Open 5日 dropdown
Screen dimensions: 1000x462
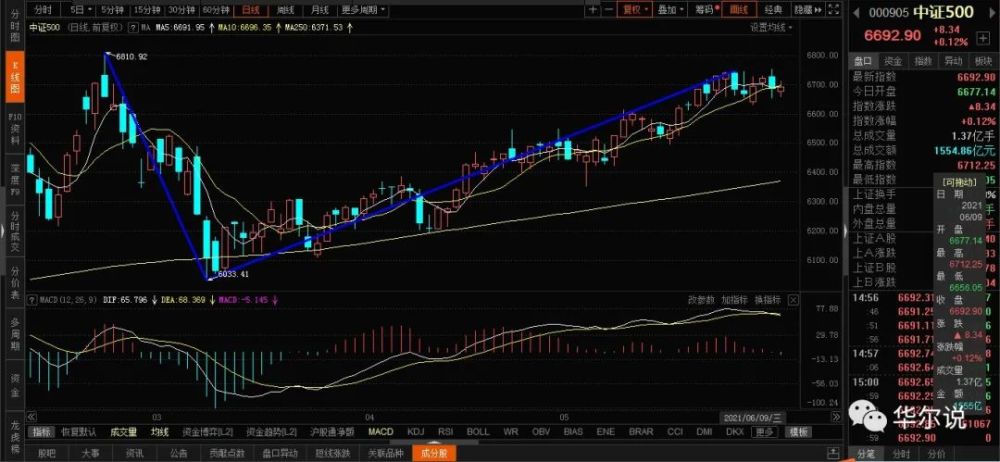click(80, 10)
